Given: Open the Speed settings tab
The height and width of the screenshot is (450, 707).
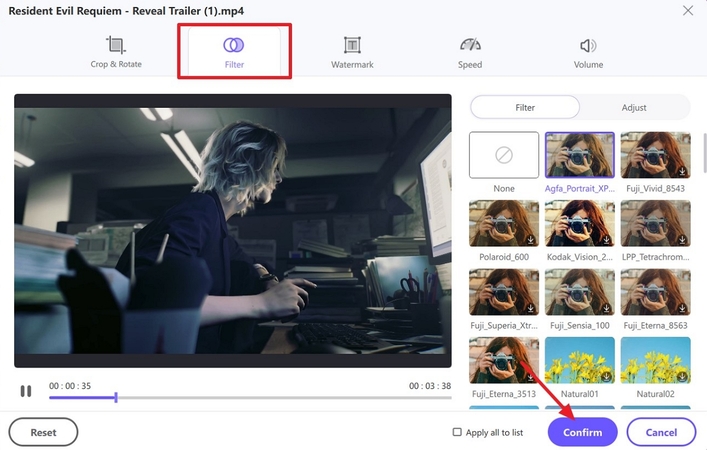Looking at the screenshot, I should coord(470,52).
